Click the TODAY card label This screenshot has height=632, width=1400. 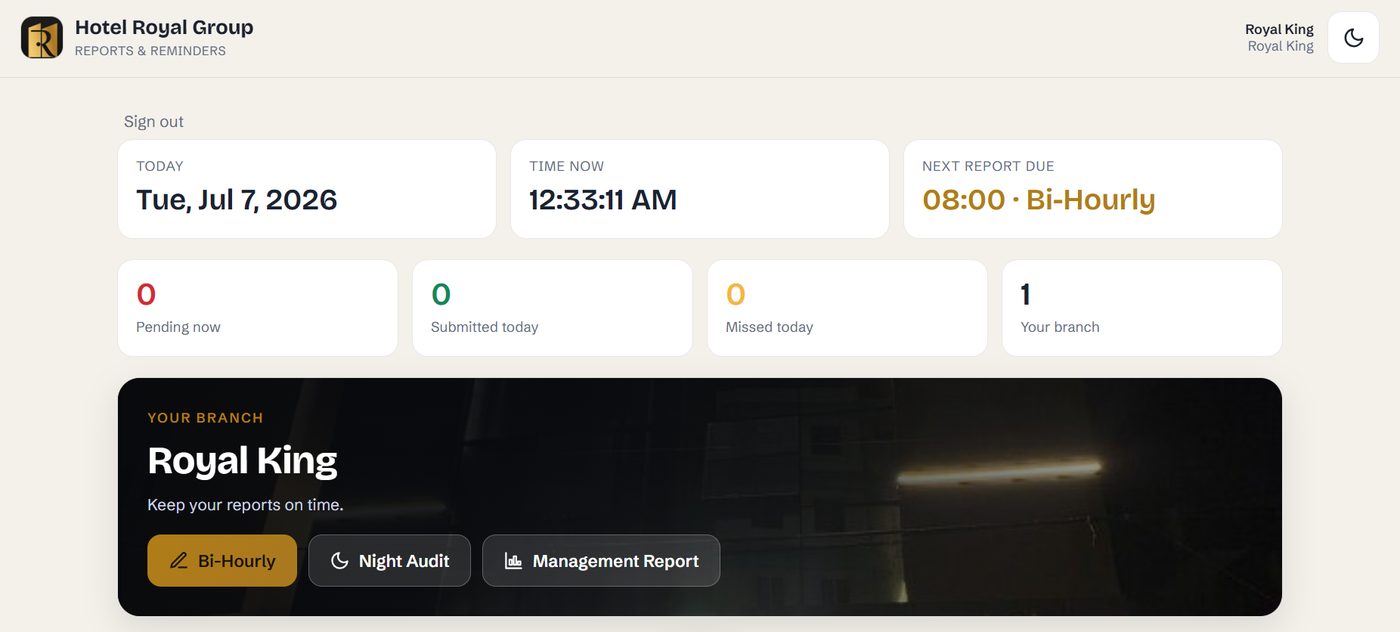pyautogui.click(x=160, y=166)
